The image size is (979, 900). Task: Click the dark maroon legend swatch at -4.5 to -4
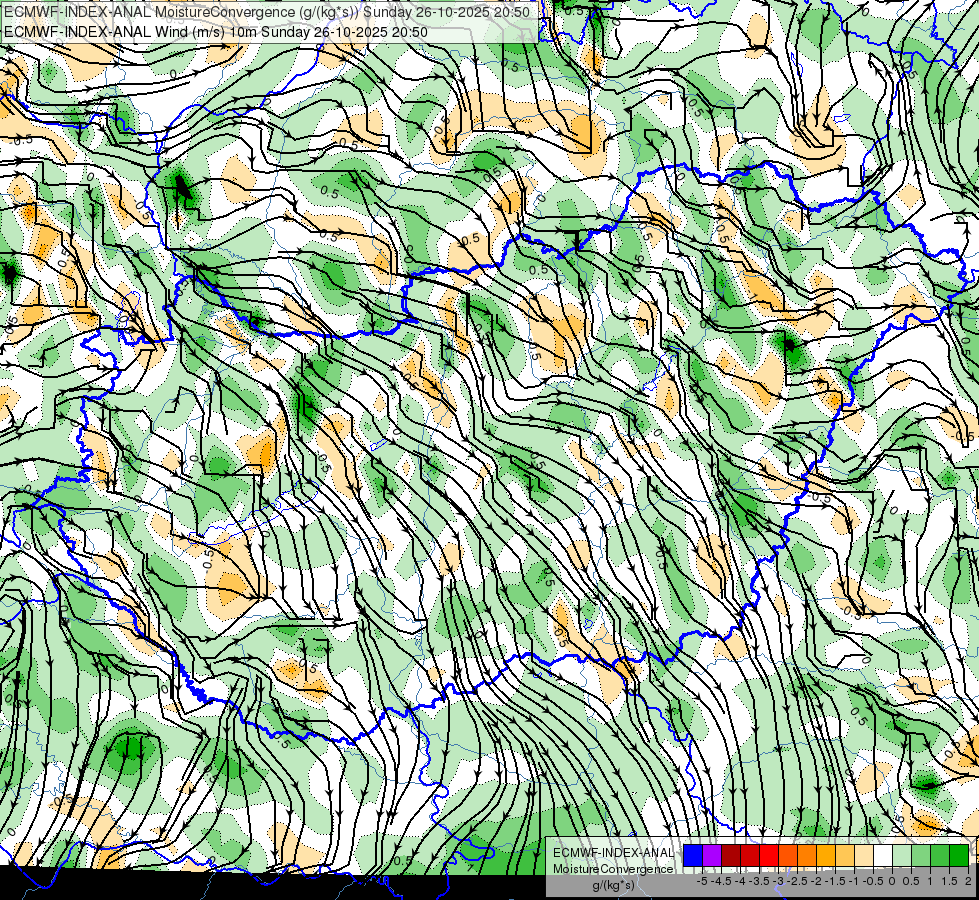point(731,855)
